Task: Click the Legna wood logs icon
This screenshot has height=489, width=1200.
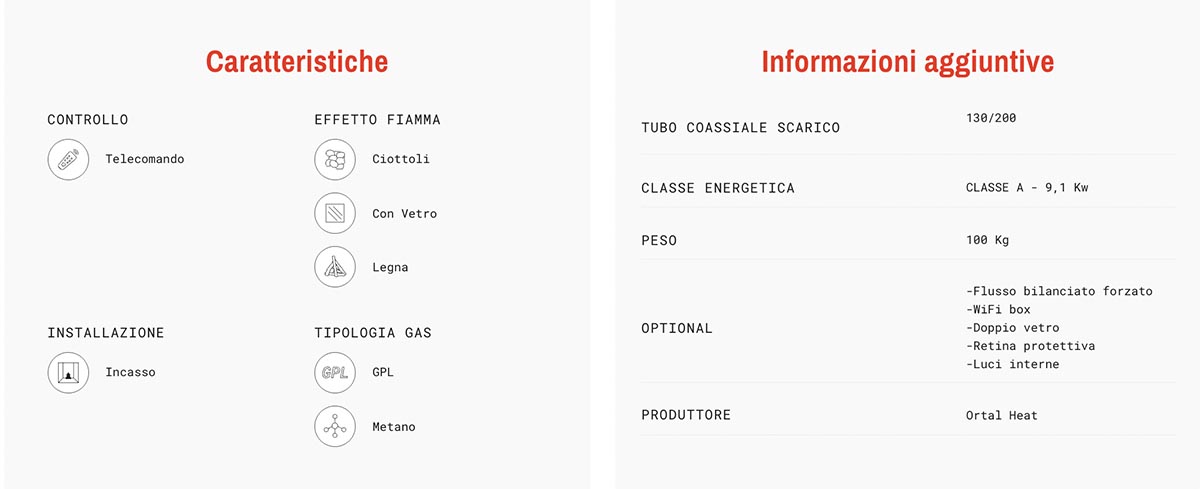Action: pos(335,268)
